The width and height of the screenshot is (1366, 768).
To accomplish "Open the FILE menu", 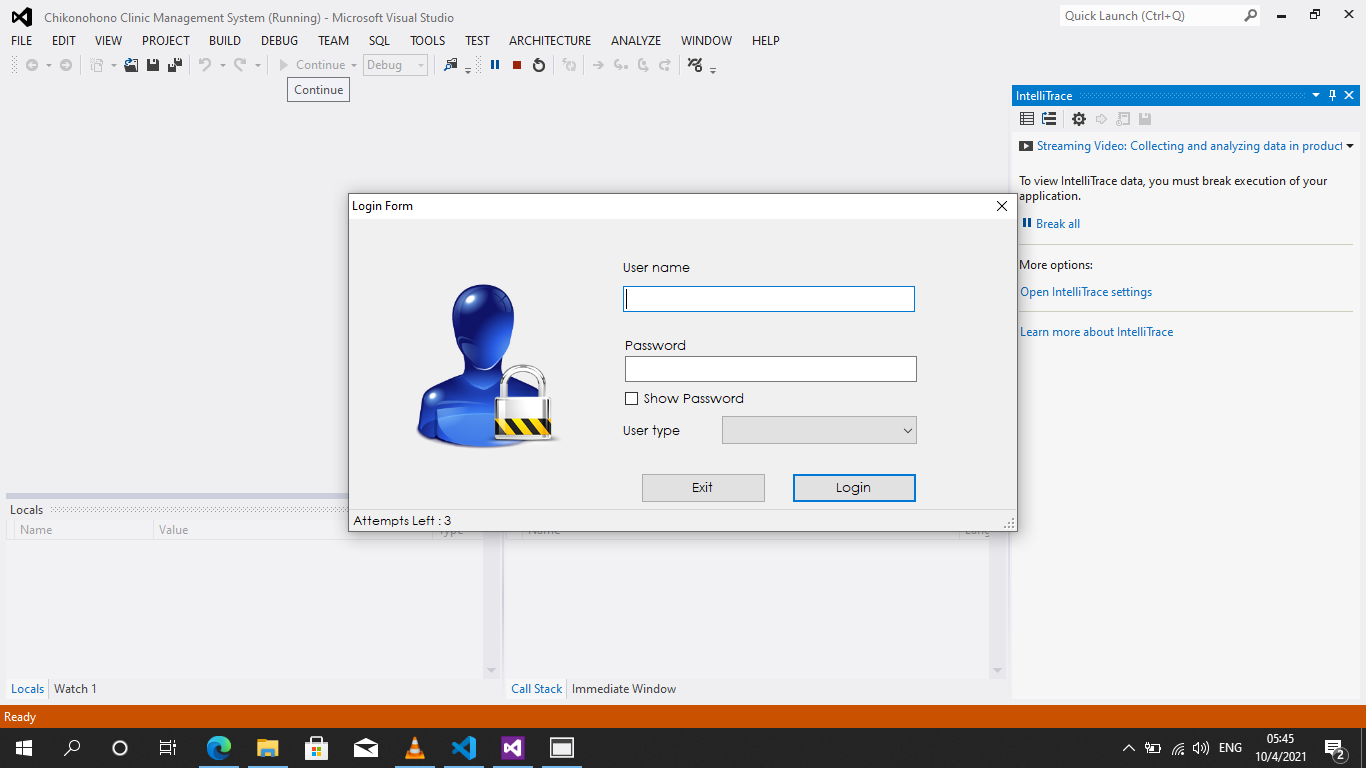I will pyautogui.click(x=22, y=41).
